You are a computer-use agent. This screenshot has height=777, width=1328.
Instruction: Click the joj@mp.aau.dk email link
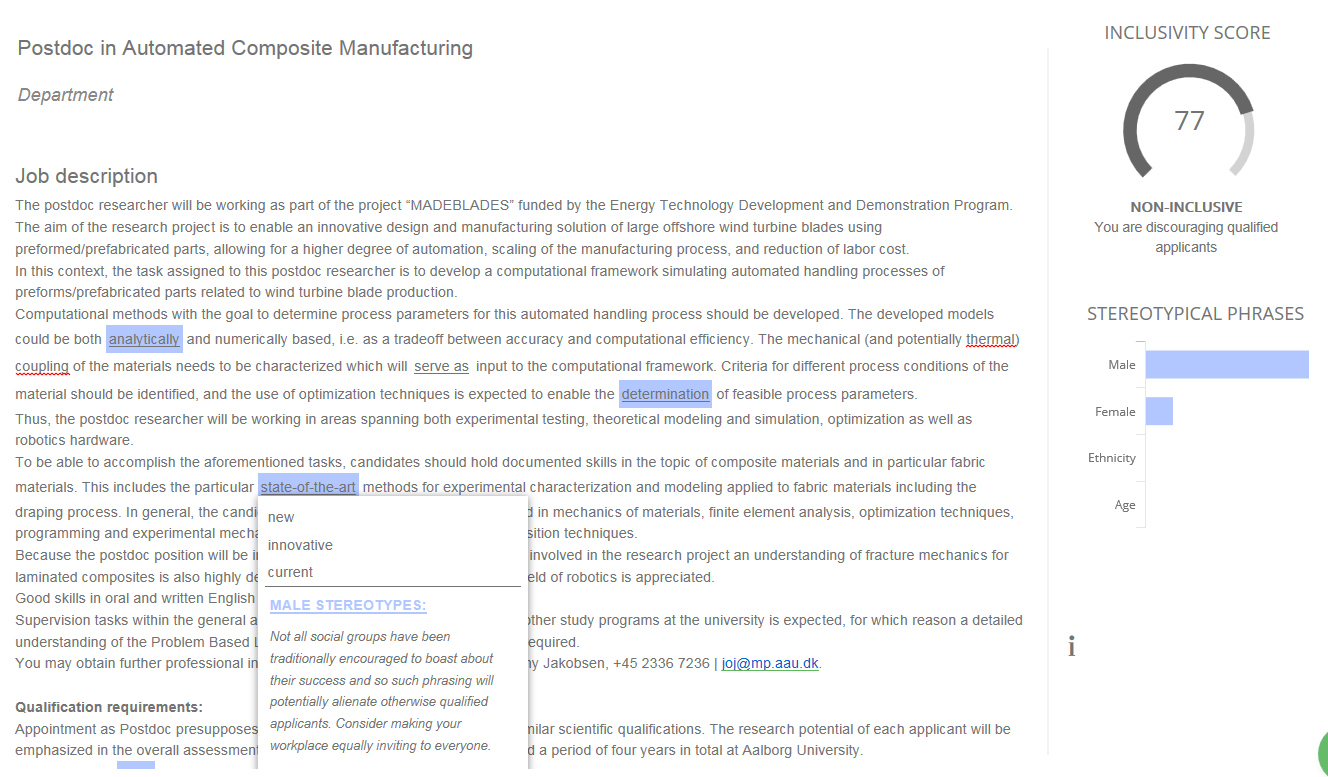[x=770, y=663]
